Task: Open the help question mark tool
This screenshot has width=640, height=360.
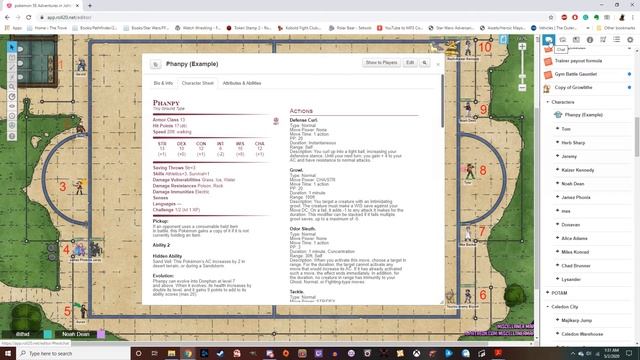Action: point(12,136)
